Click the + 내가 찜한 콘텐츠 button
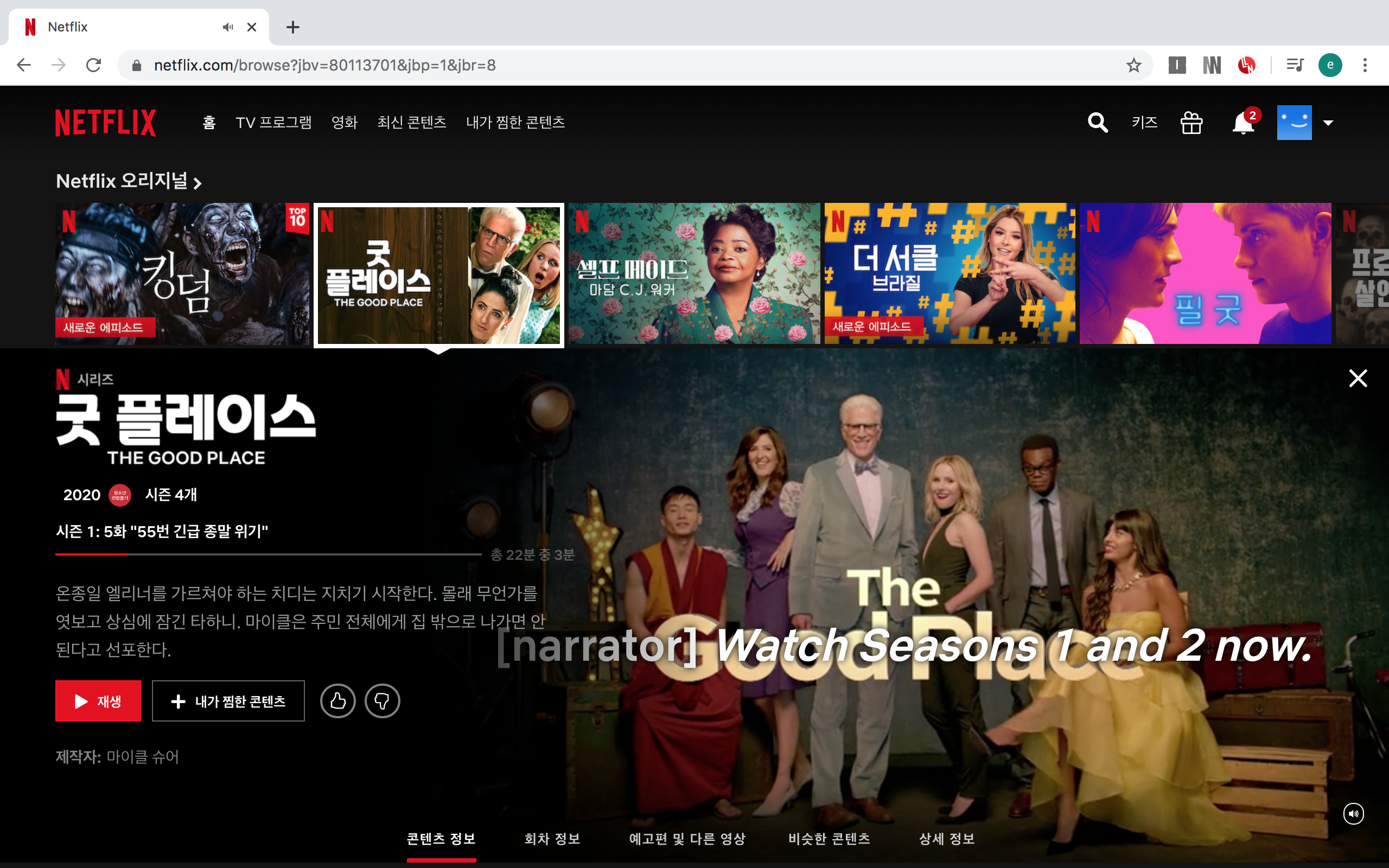Screen dimensions: 1389x868 [x=228, y=701]
